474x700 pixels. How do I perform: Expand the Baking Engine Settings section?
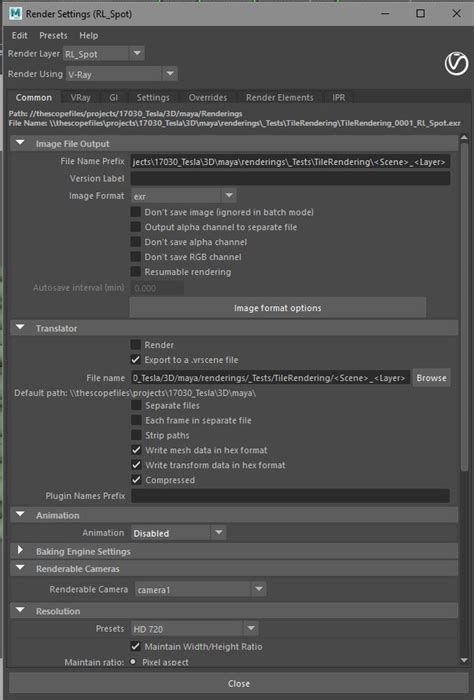point(20,550)
